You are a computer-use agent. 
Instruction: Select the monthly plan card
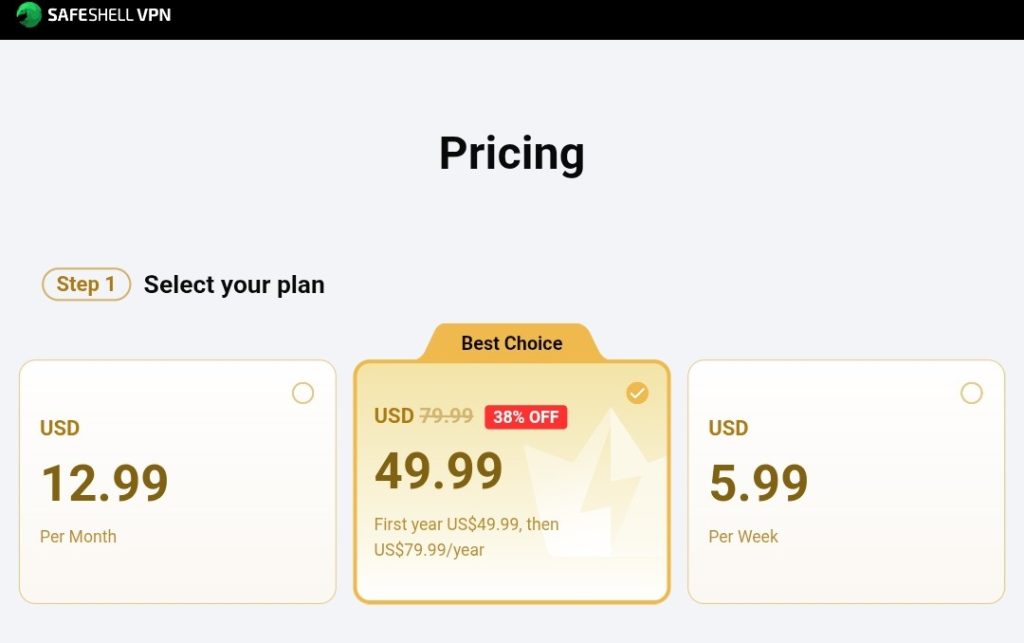pyautogui.click(x=177, y=483)
